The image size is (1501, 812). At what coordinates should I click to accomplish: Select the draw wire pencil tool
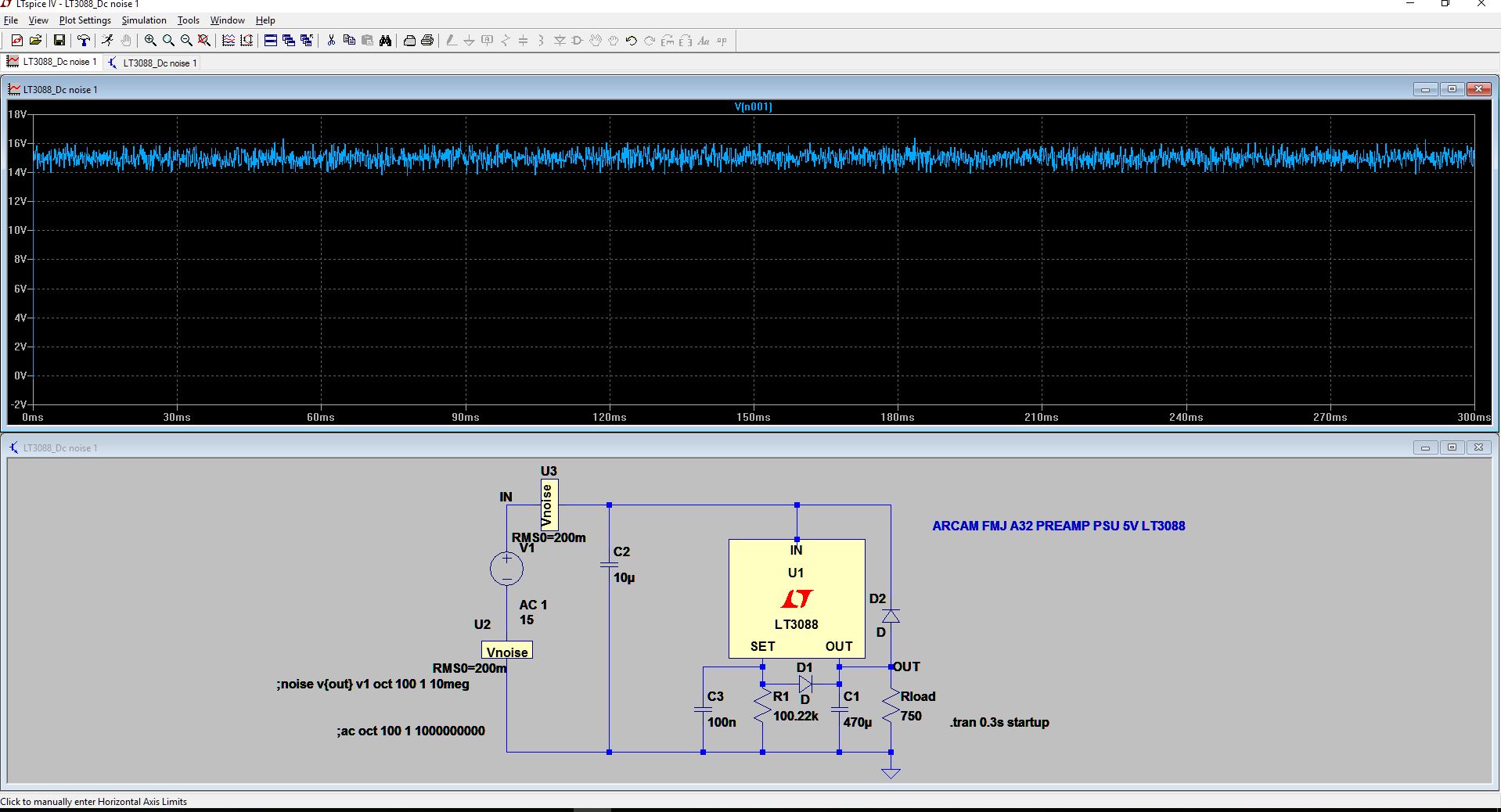click(x=452, y=41)
